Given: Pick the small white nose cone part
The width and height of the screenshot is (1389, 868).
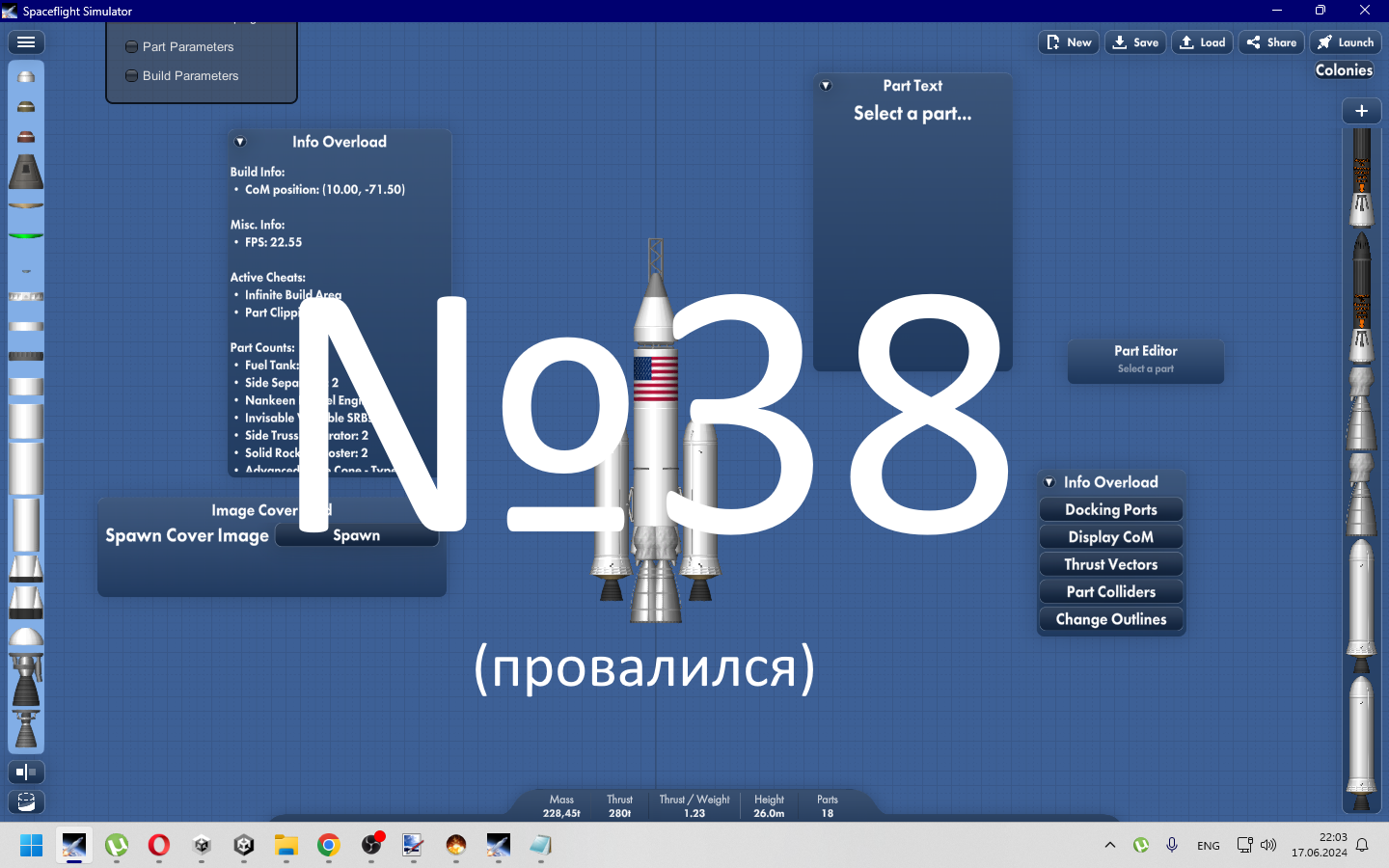Looking at the screenshot, I should pos(26,76).
